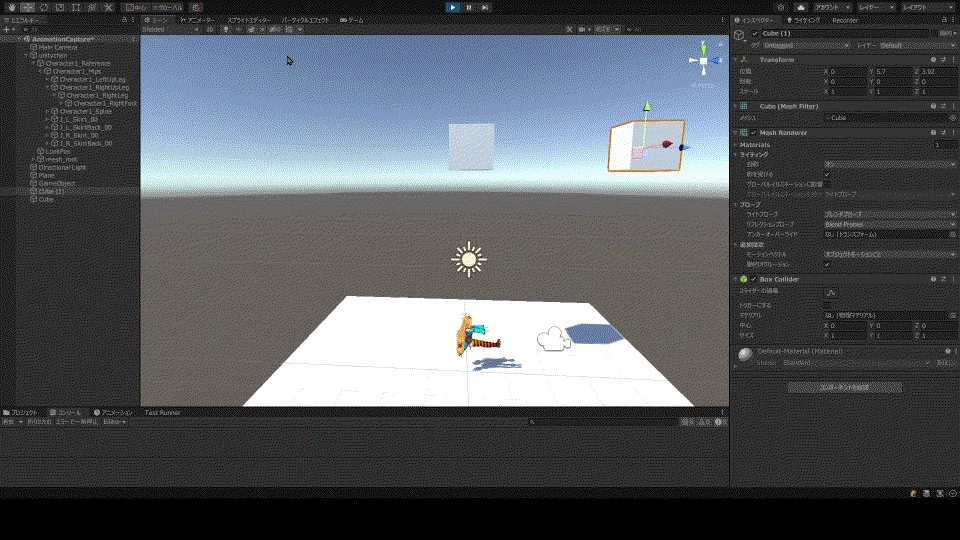Toggle pivot mode 中心 button
960x540 pixels.
(136, 7)
